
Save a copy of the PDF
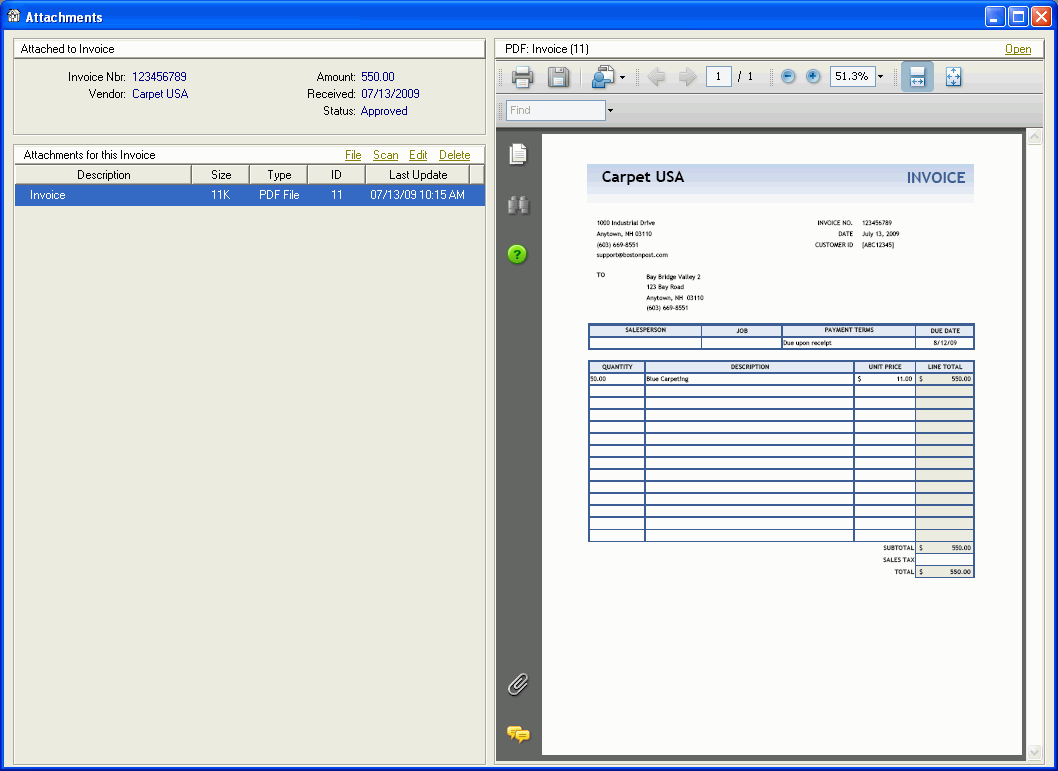(x=559, y=76)
